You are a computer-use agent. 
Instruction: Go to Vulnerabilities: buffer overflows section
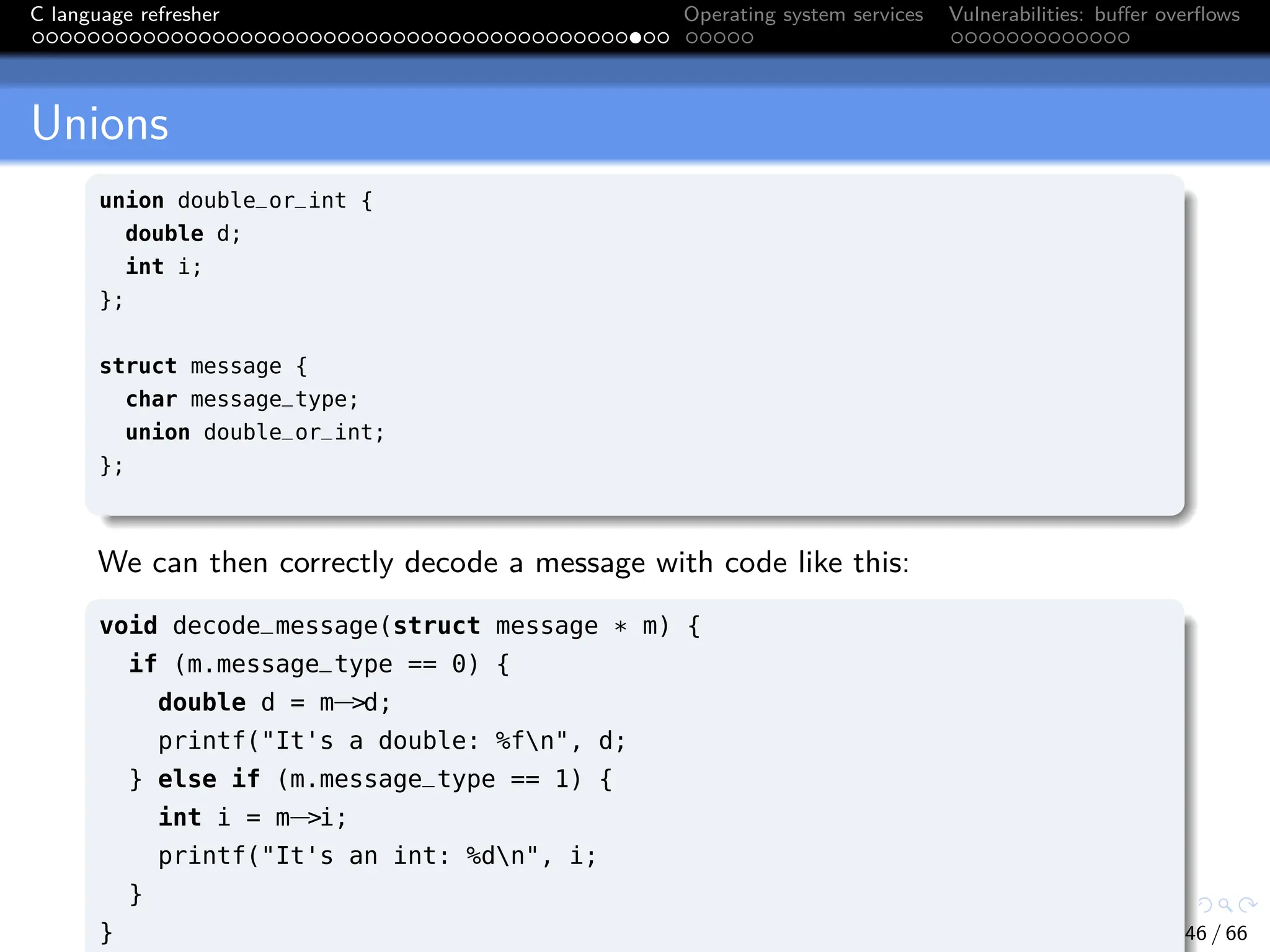1094,14
